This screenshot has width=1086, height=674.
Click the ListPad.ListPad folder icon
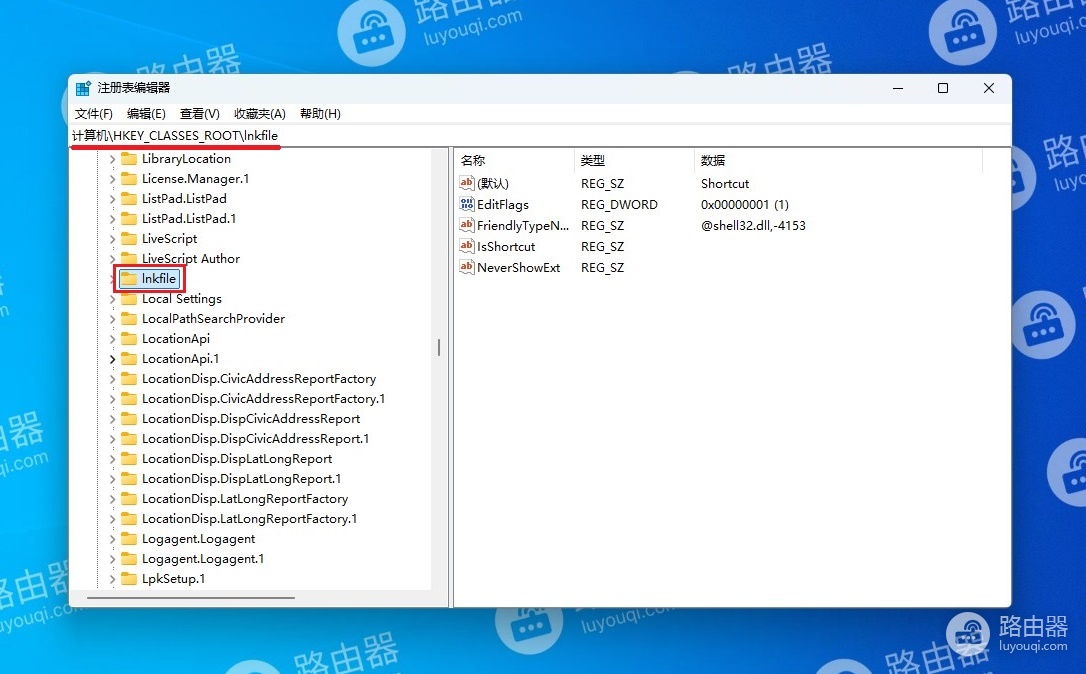coord(129,199)
